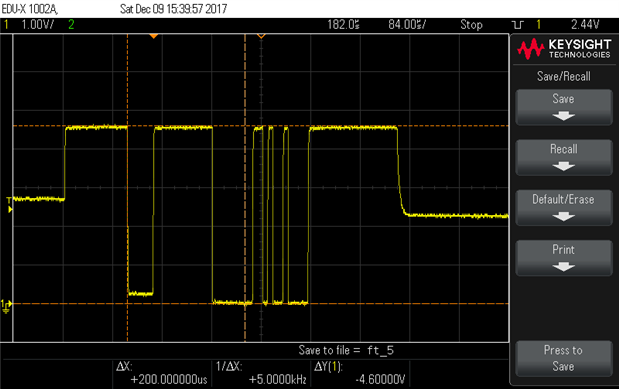Click the Stop run status indicator
619x389 pixels.
pyautogui.click(x=471, y=25)
